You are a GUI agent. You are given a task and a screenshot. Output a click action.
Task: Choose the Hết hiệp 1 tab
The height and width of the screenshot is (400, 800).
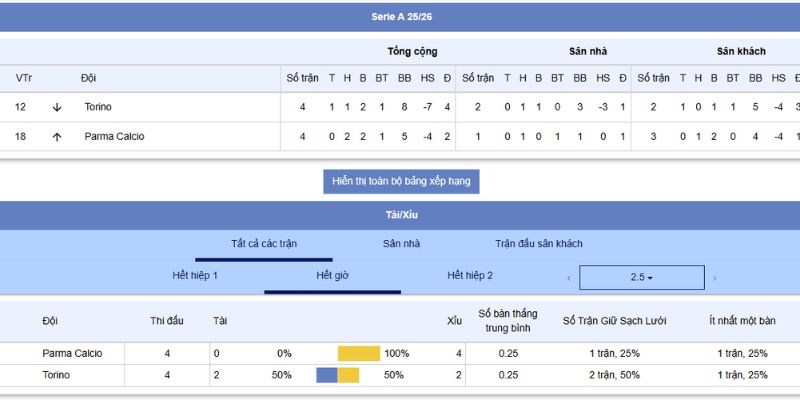[x=195, y=275]
